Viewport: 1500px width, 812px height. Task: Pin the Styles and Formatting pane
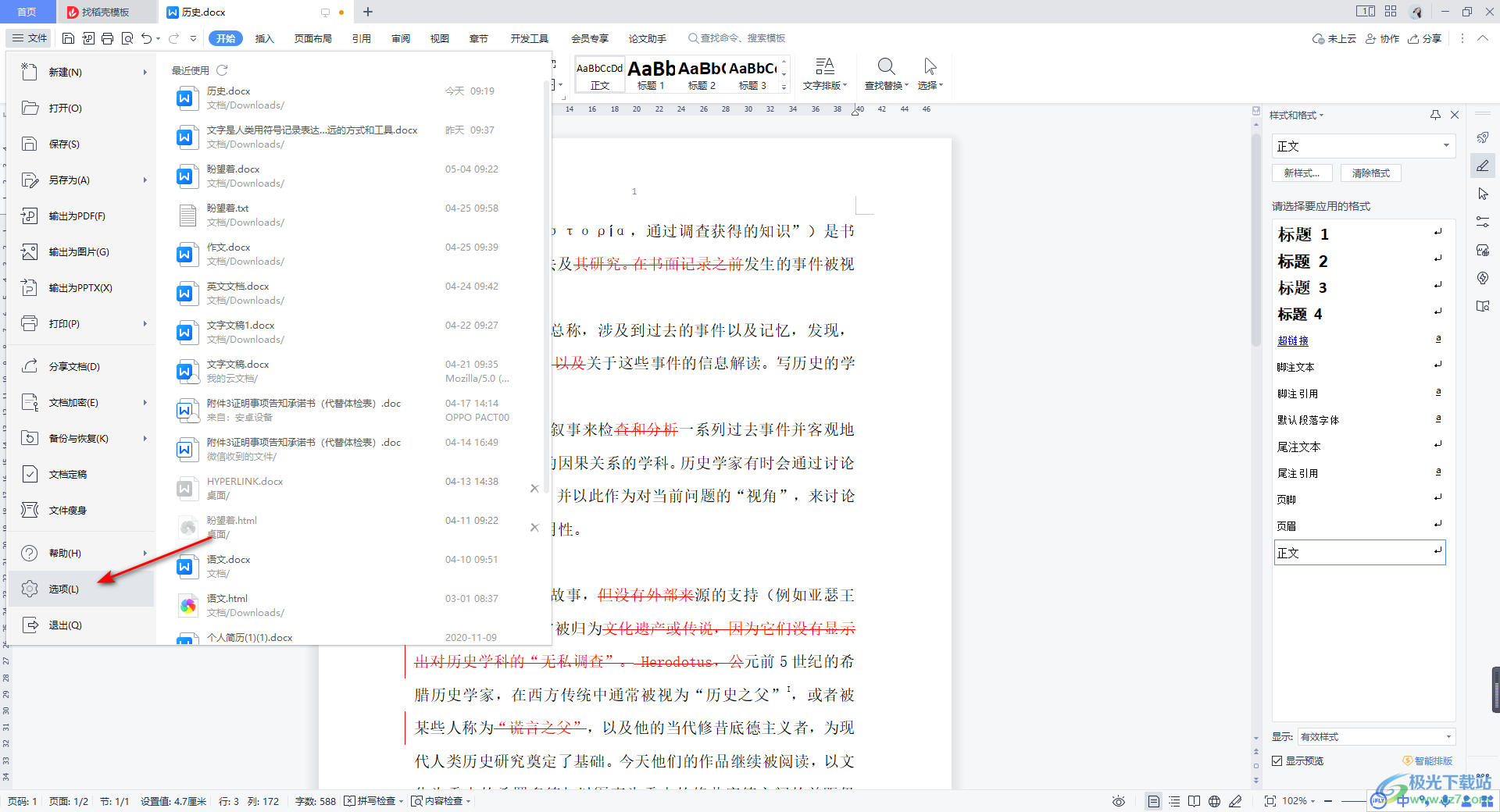click(1435, 115)
